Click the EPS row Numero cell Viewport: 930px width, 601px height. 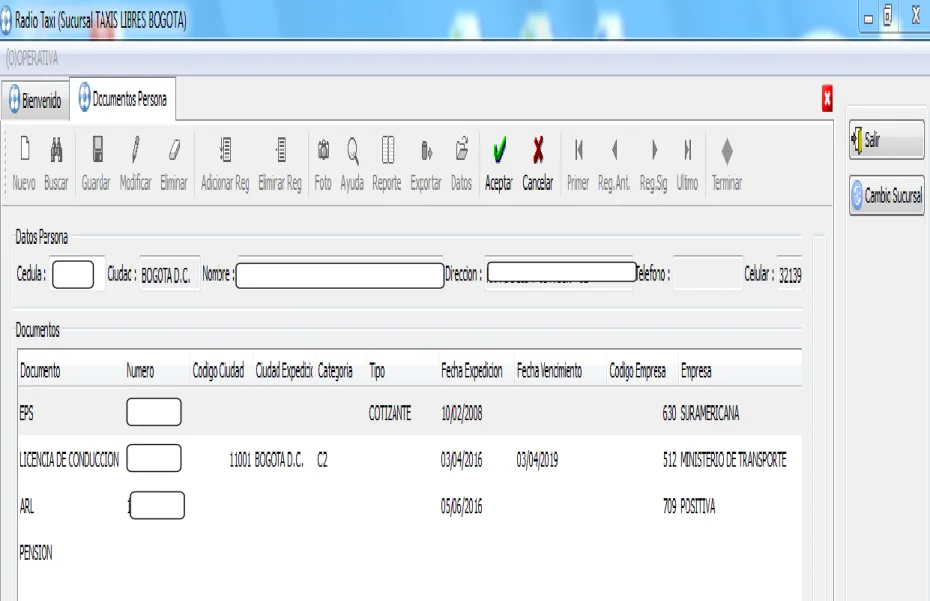[154, 412]
